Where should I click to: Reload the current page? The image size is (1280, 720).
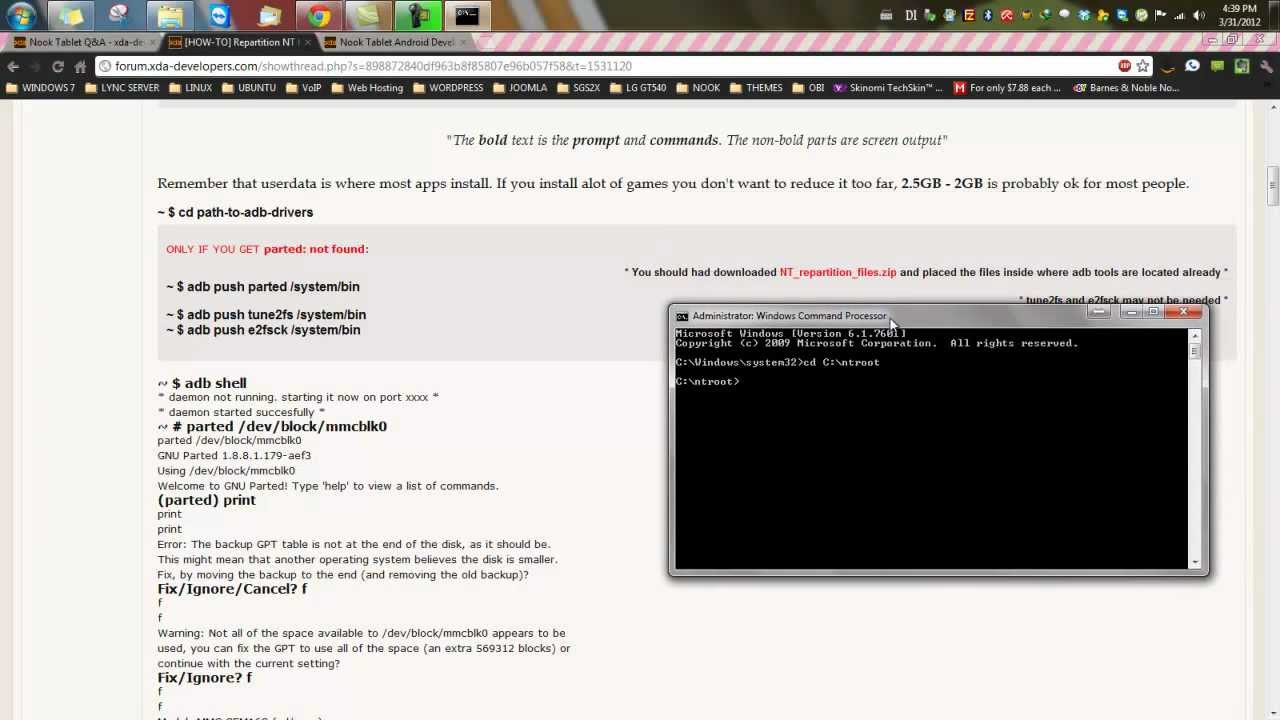[58, 66]
